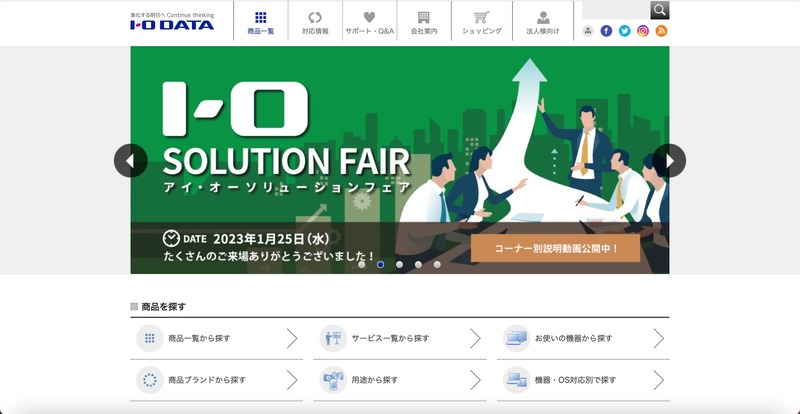Click コーナー別説明動画公開中！ orange button
This screenshot has width=800, height=414.
click(x=555, y=249)
